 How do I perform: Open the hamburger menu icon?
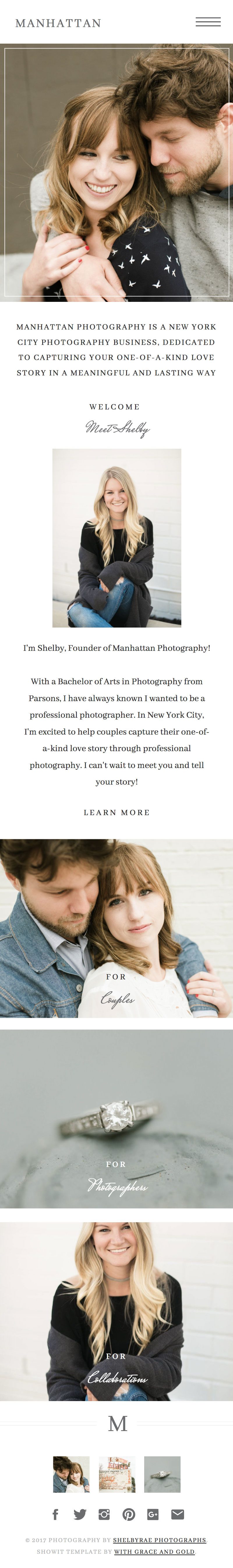tap(208, 22)
